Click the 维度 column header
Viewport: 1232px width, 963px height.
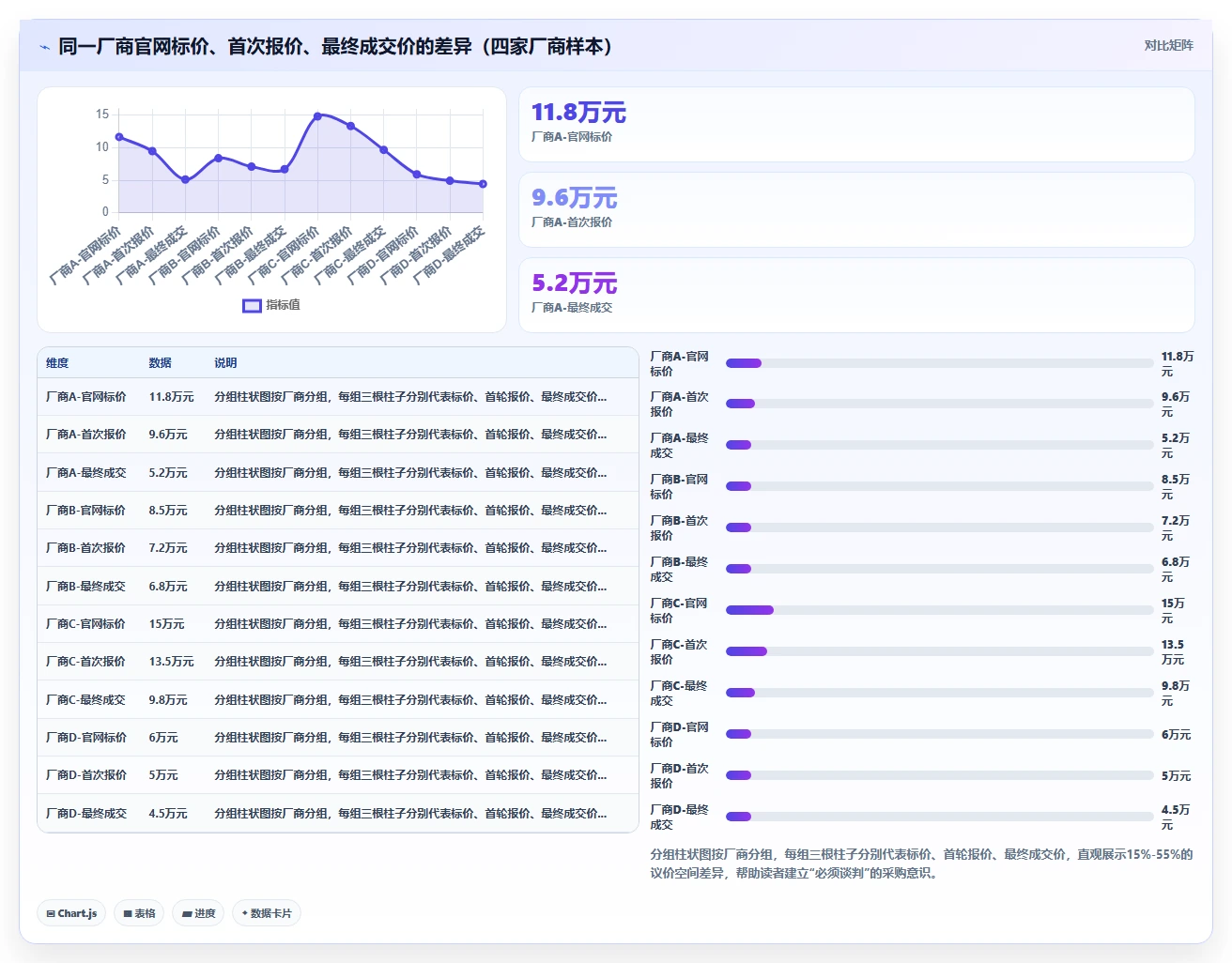57,363
